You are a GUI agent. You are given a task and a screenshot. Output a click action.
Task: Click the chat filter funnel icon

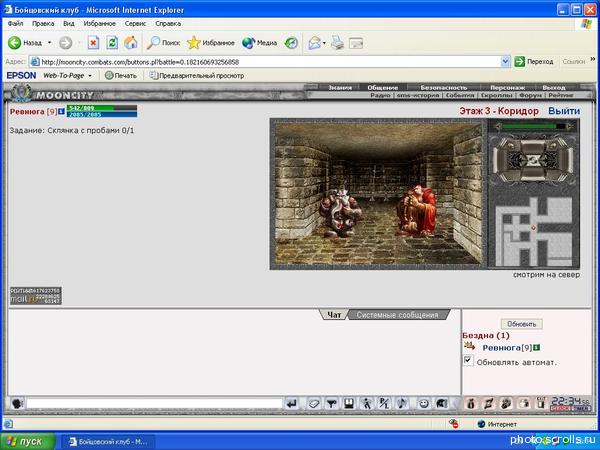tap(331, 404)
